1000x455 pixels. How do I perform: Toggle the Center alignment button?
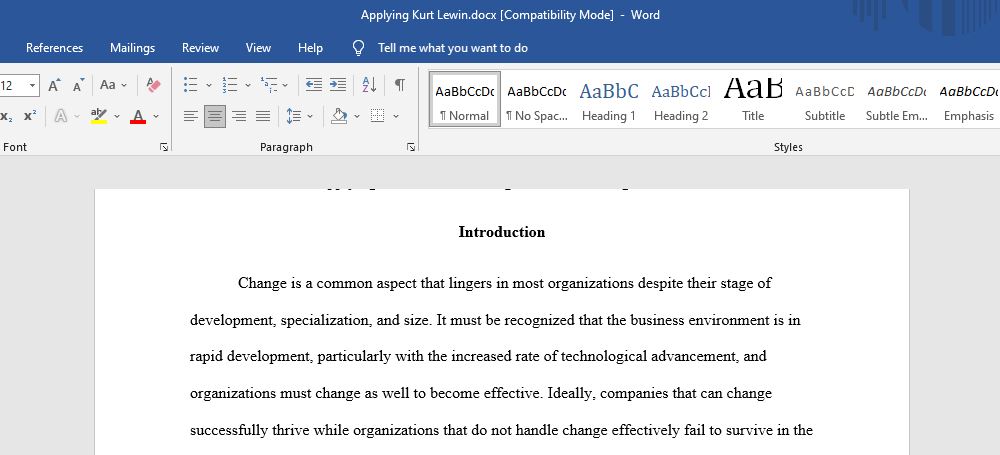215,116
